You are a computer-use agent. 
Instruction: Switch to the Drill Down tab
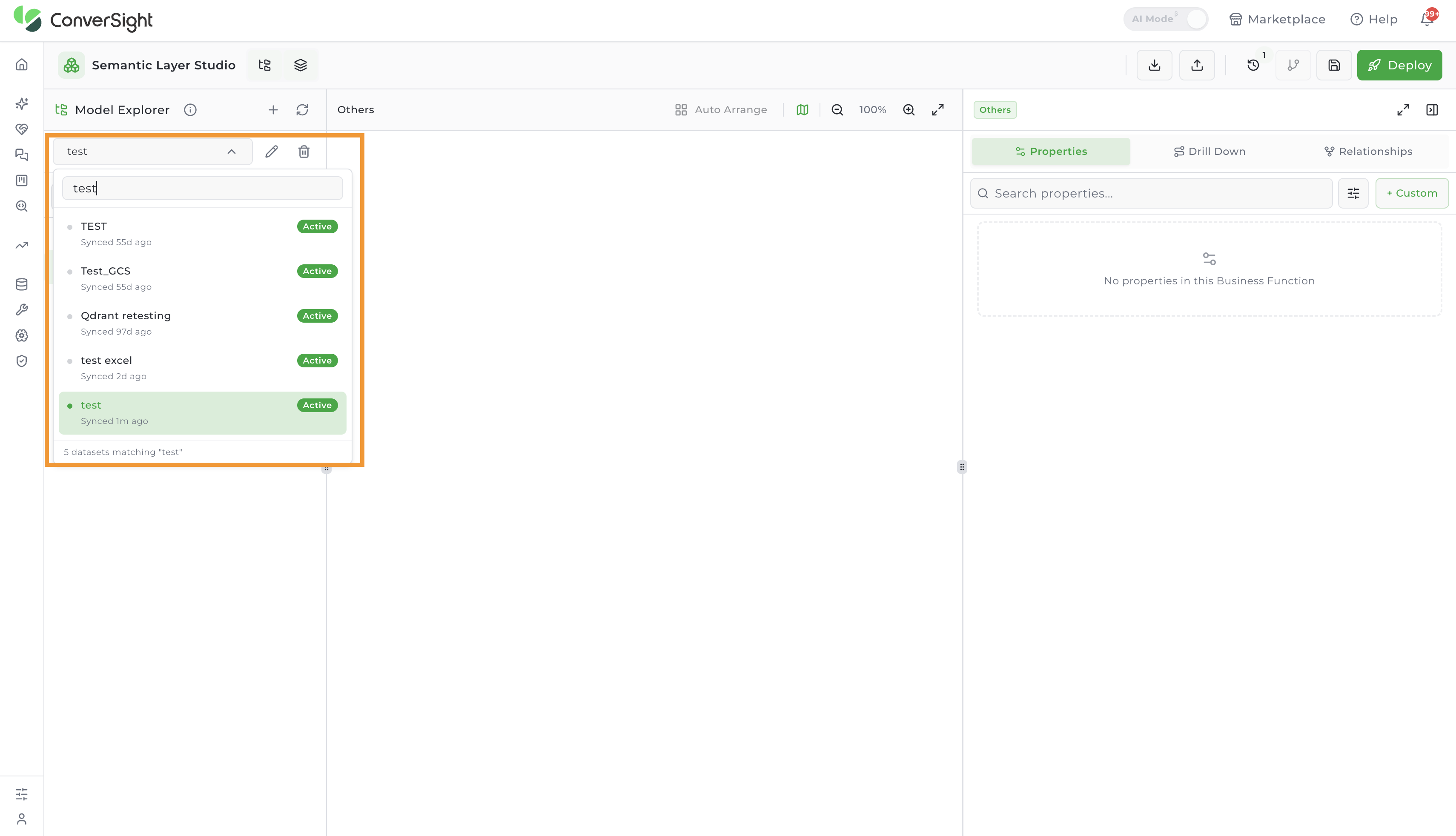(x=1210, y=152)
